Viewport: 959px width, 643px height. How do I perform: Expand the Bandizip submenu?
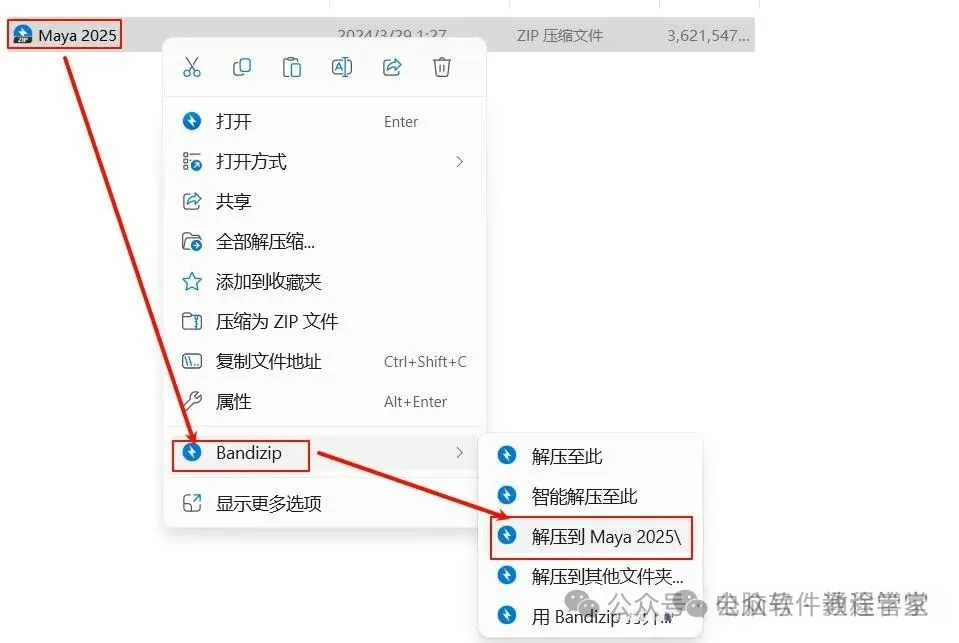click(324, 453)
